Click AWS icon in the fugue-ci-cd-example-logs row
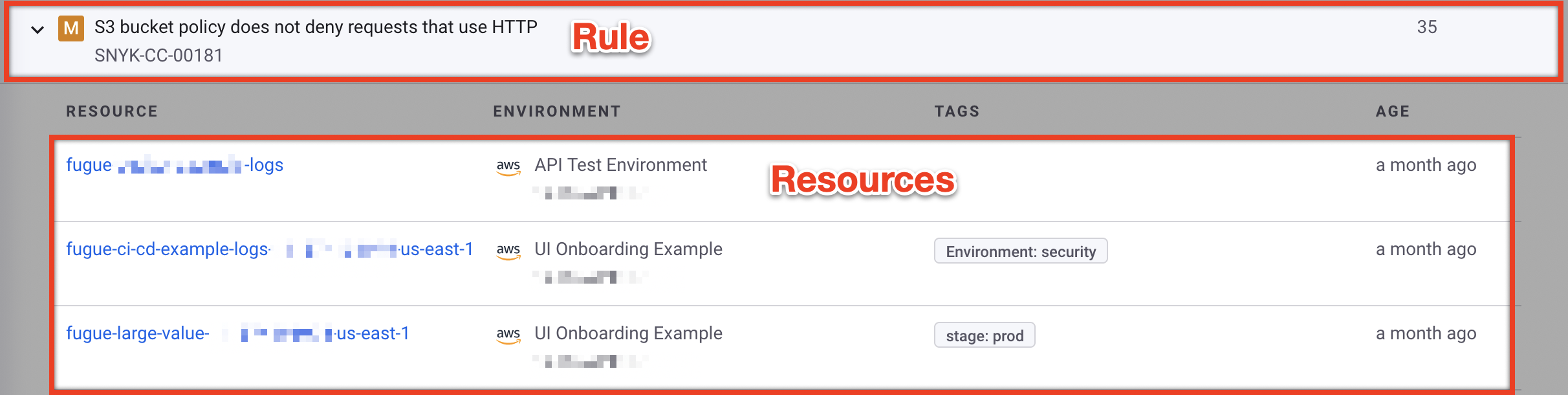The width and height of the screenshot is (1568, 395). (508, 251)
